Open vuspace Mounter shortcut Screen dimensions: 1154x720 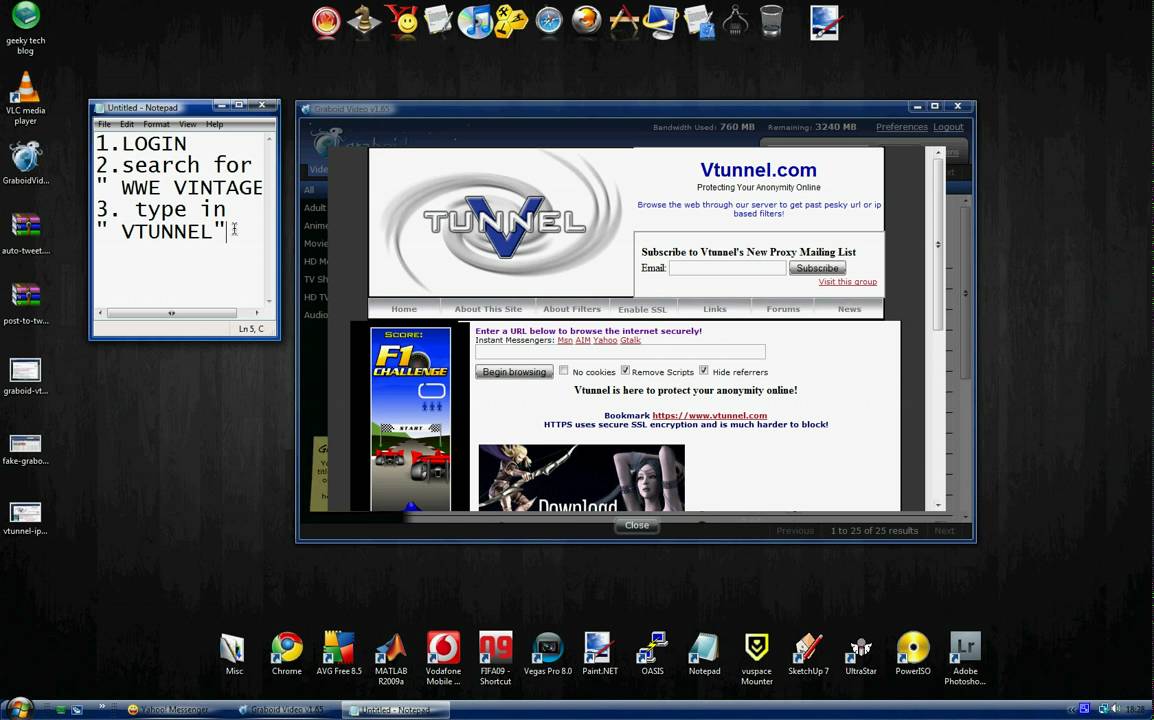click(757, 658)
